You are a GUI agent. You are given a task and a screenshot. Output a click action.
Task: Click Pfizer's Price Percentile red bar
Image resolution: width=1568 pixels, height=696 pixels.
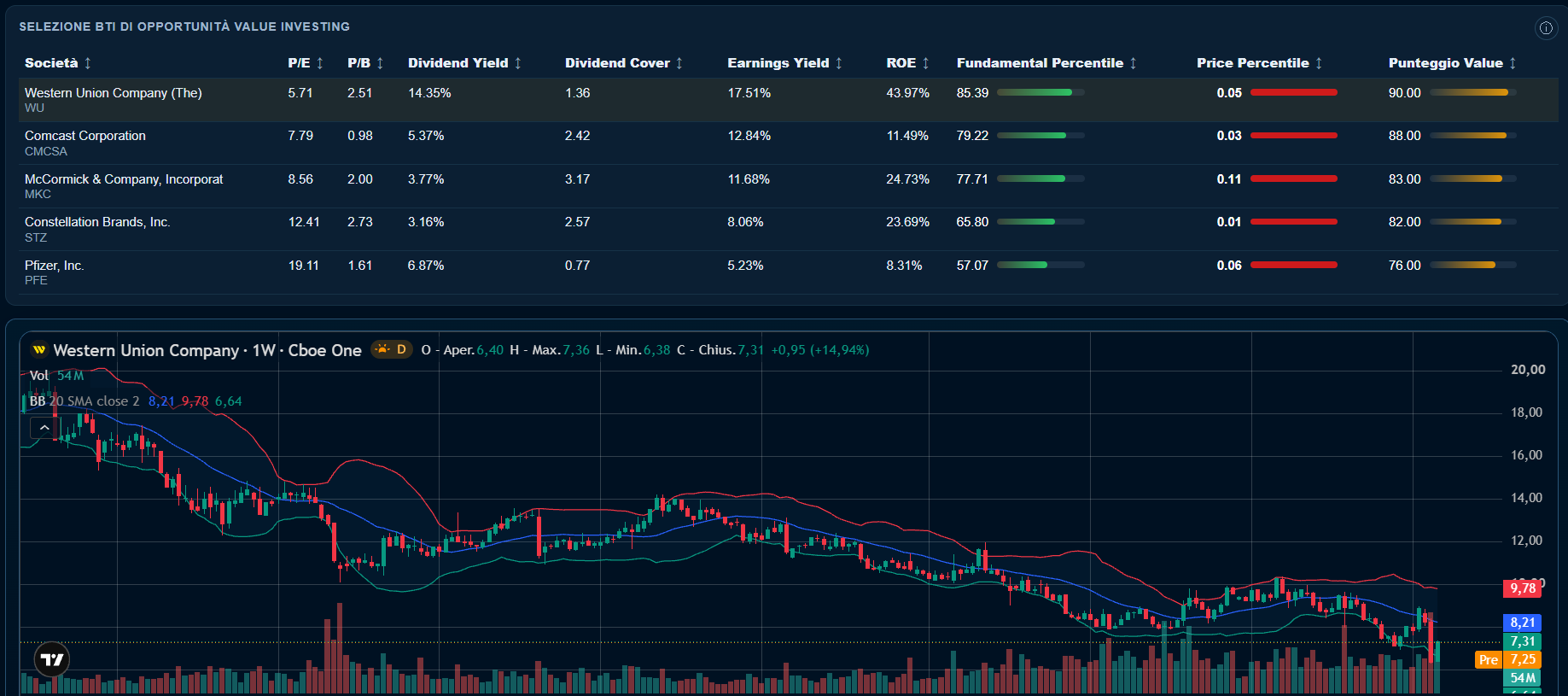1294,265
